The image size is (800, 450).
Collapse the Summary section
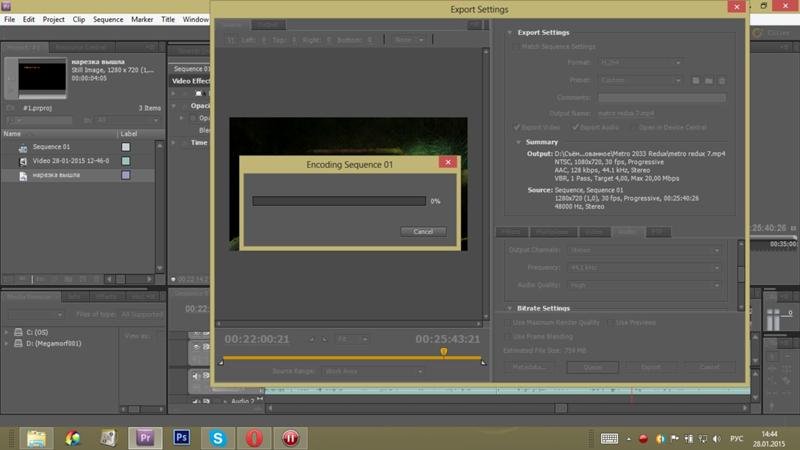click(518, 142)
